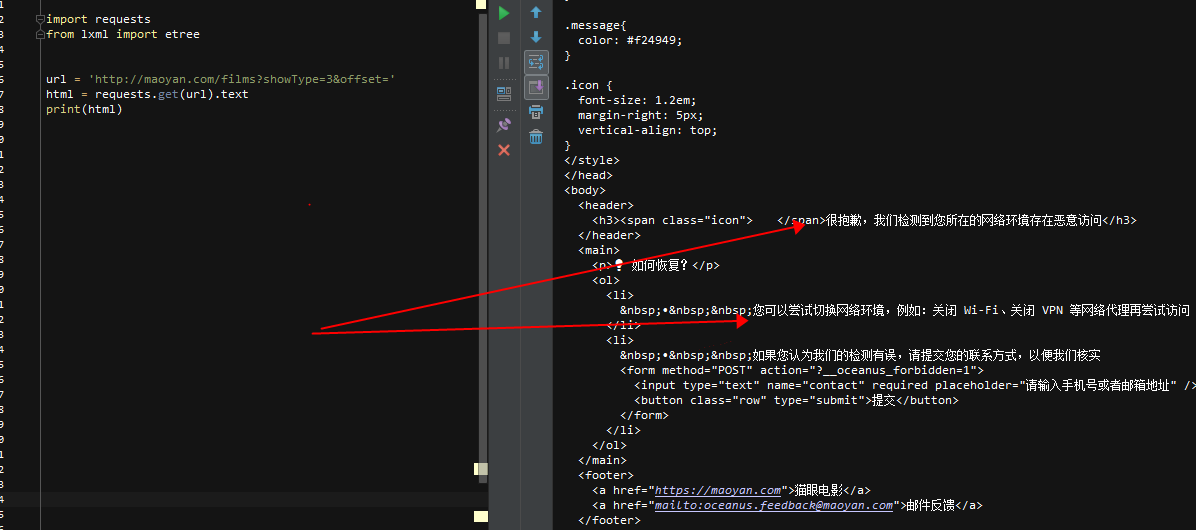Click 'font-size: 1.2em;' output line
This screenshot has height=530, width=1196.
(637, 100)
